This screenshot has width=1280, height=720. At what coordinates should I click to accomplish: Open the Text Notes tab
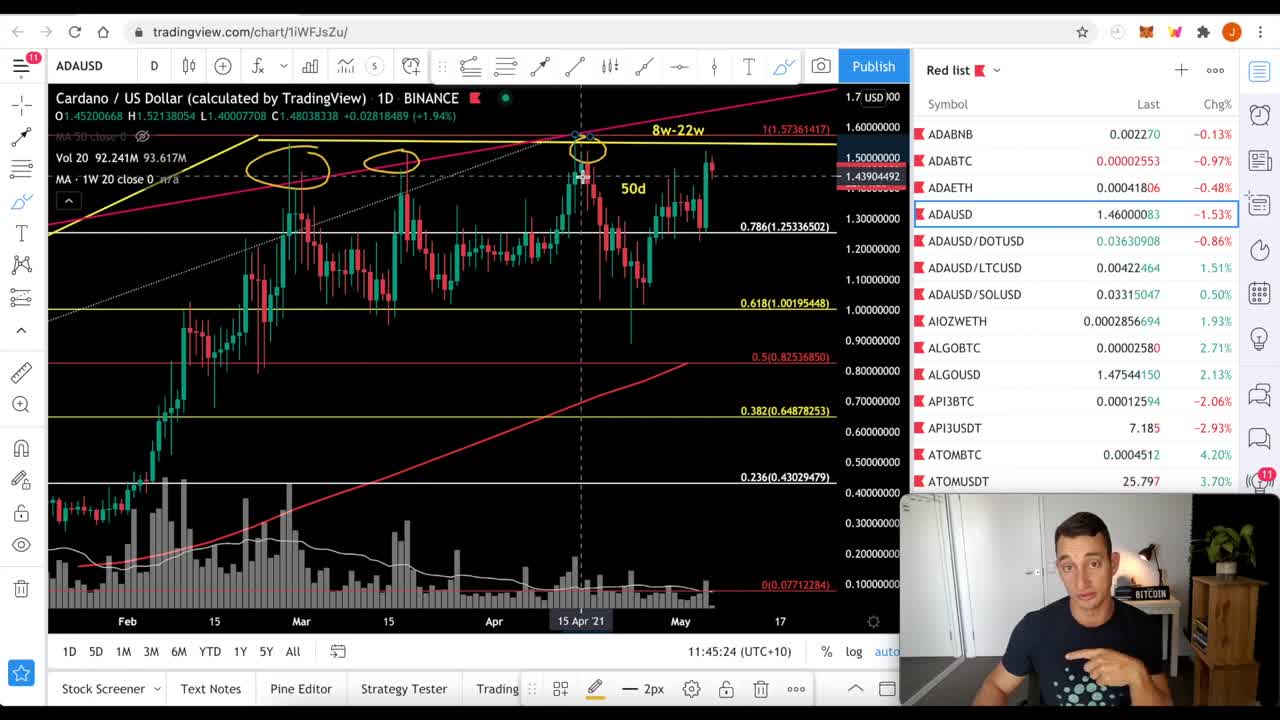211,689
